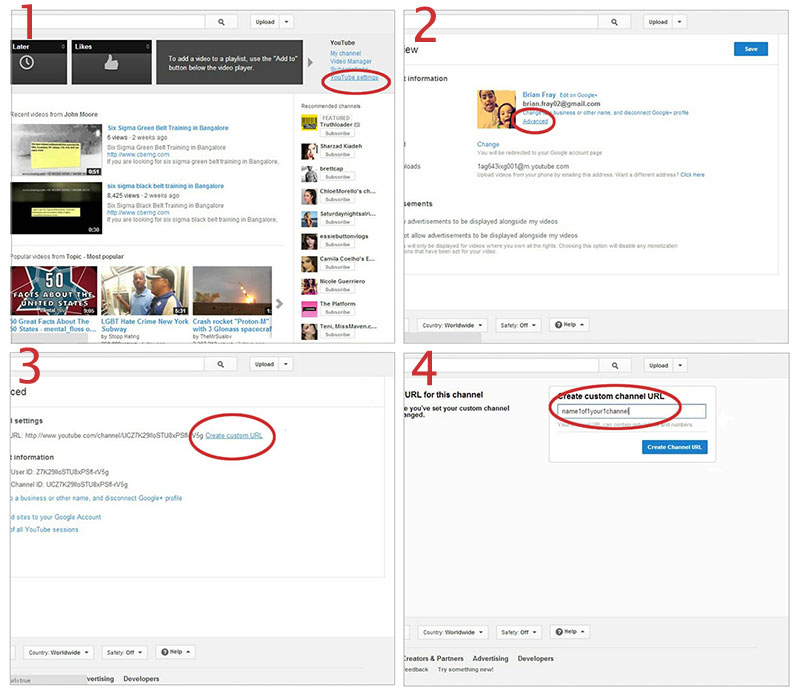This screenshot has width=800, height=697.
Task: Click the Upload button in screenshot 1
Action: coord(265,22)
